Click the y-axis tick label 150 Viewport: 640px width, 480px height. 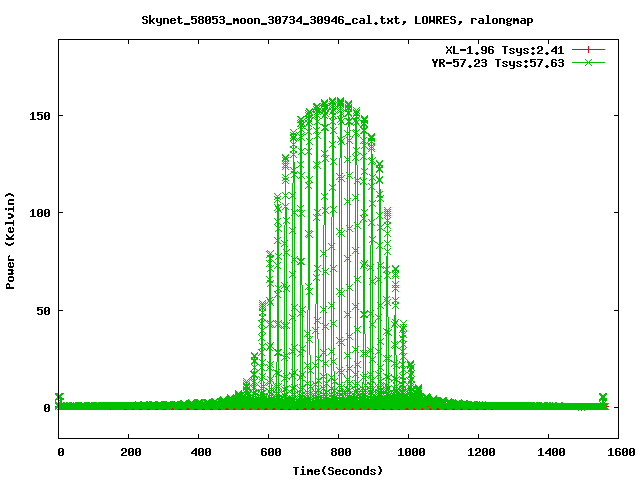click(x=40, y=116)
